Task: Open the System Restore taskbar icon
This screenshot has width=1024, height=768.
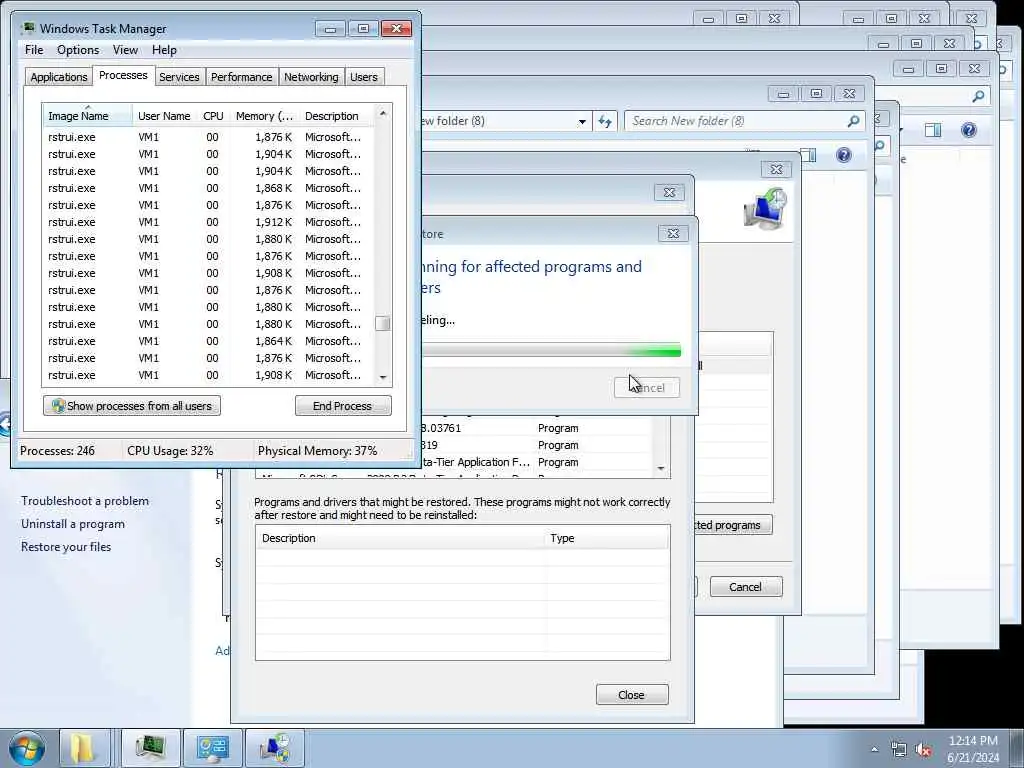Action: [x=274, y=748]
